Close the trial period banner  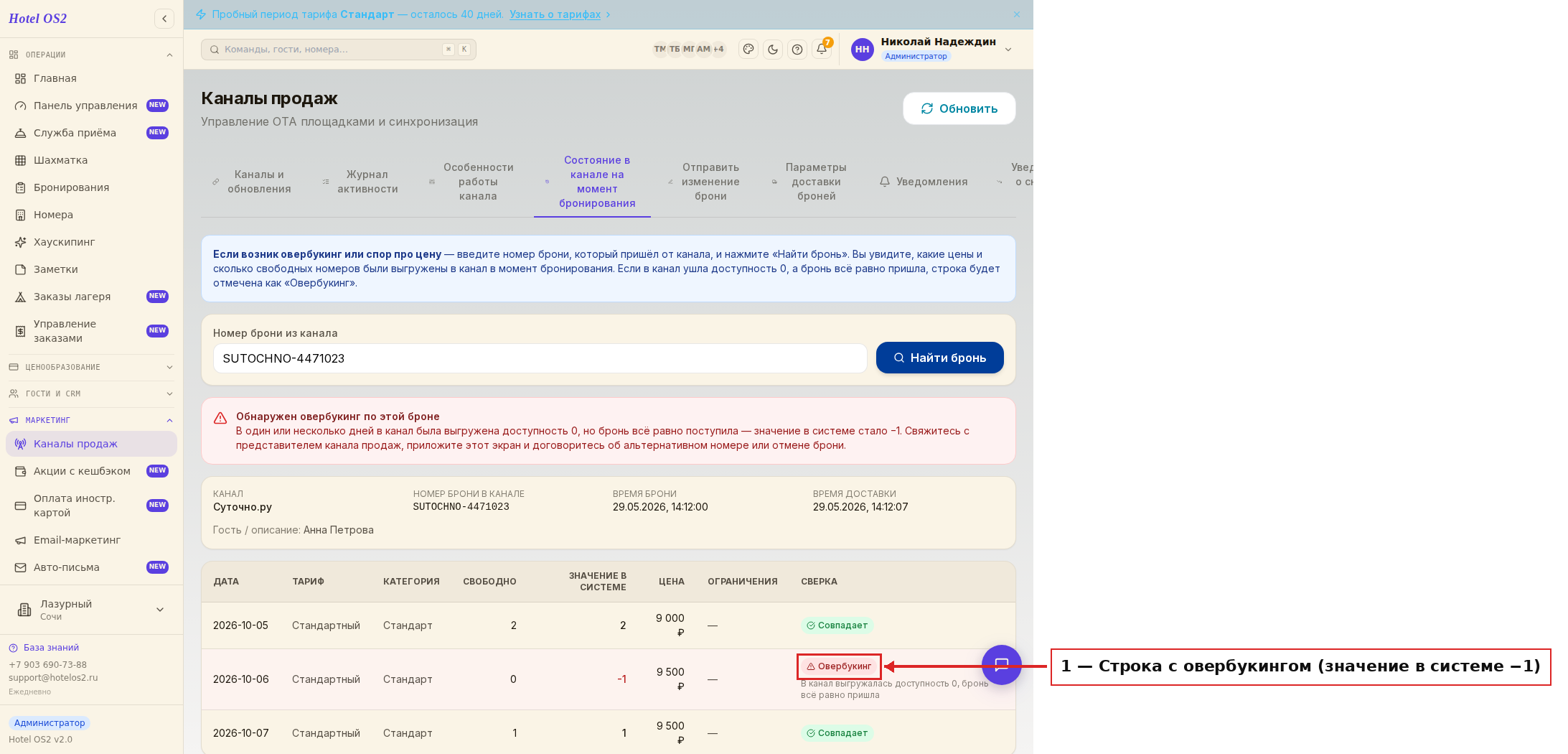pos(1017,14)
